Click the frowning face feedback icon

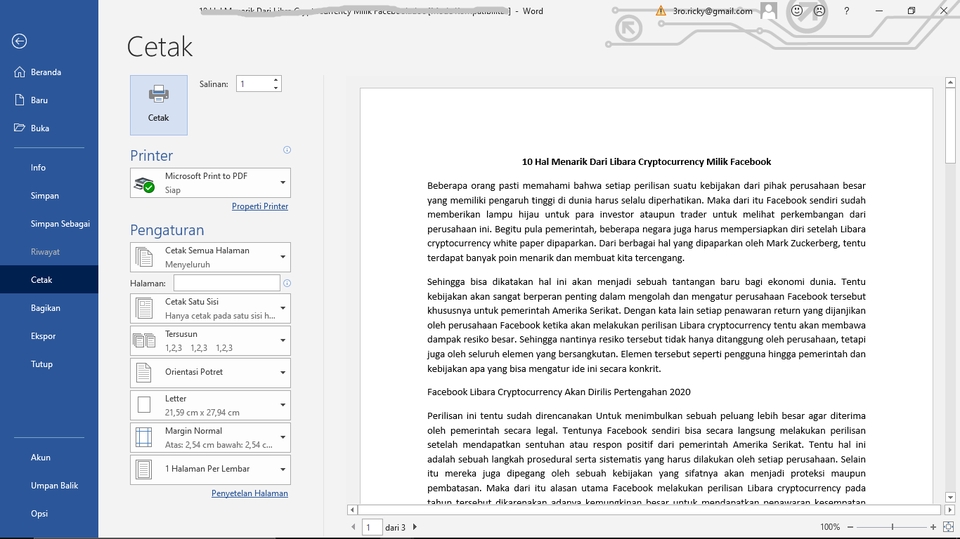click(819, 10)
